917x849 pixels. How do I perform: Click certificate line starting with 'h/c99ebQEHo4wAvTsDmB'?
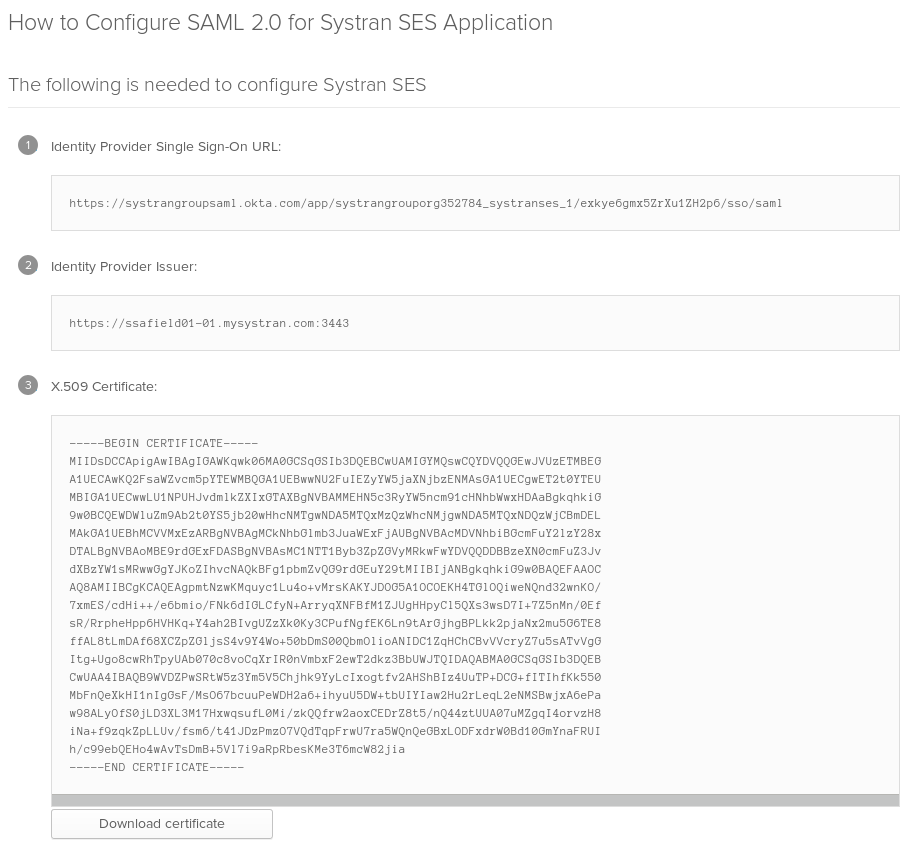pos(237,749)
